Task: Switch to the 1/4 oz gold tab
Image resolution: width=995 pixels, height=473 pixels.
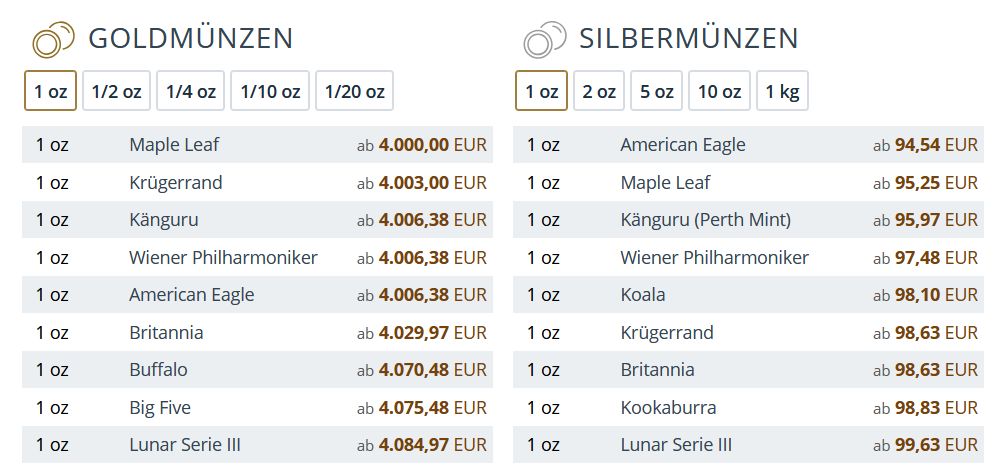Action: (x=190, y=91)
